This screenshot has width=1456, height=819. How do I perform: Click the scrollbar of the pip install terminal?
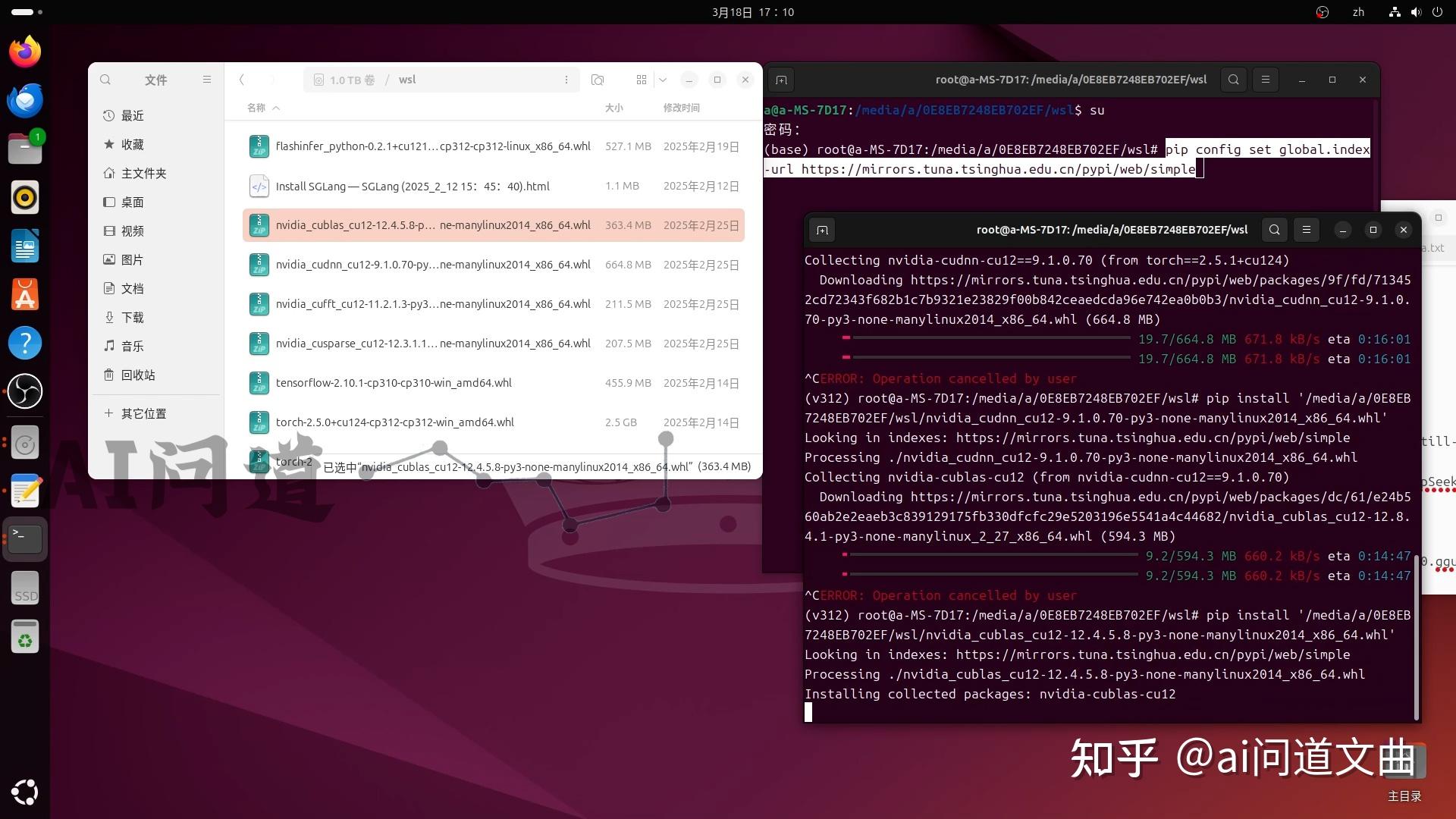1417,637
